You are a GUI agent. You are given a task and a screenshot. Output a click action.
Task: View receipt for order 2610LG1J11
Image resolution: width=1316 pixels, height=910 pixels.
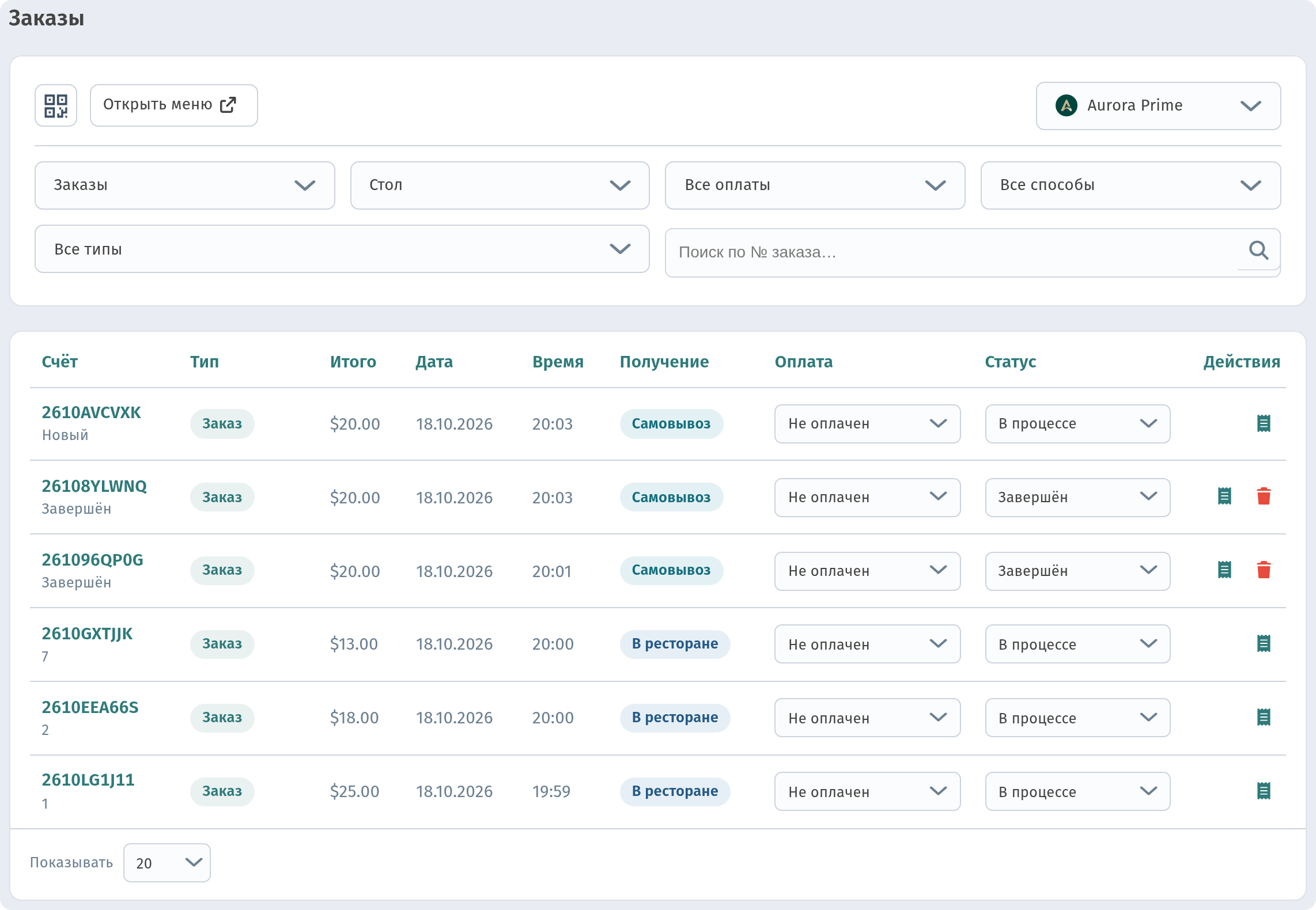1264,791
